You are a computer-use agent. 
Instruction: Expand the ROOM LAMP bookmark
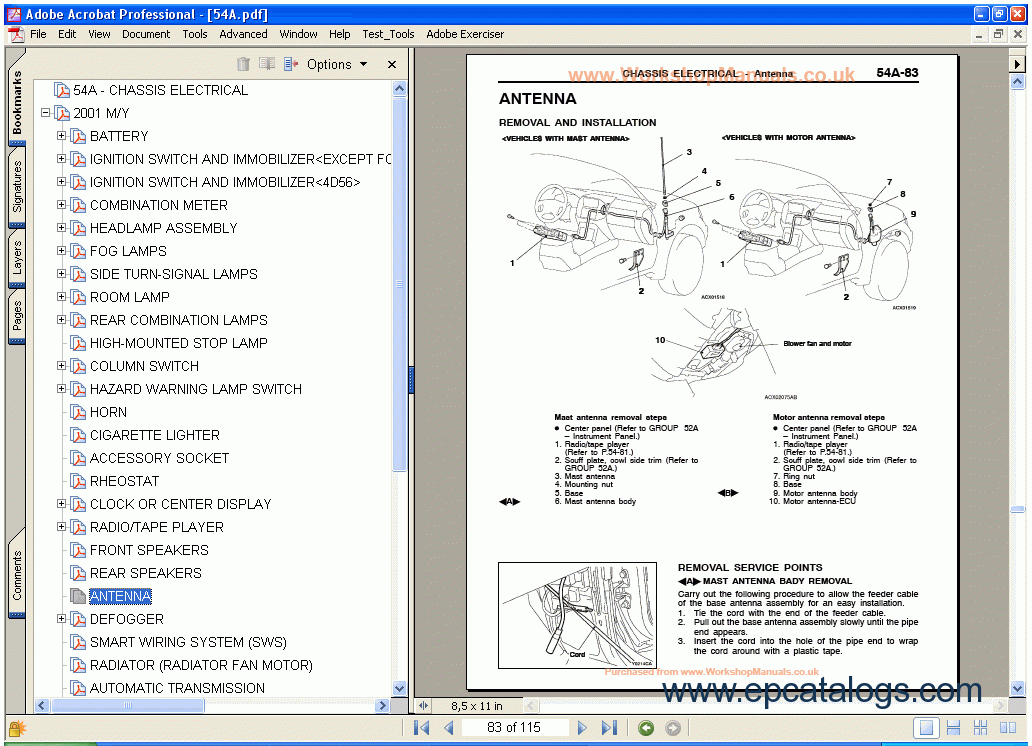point(61,297)
